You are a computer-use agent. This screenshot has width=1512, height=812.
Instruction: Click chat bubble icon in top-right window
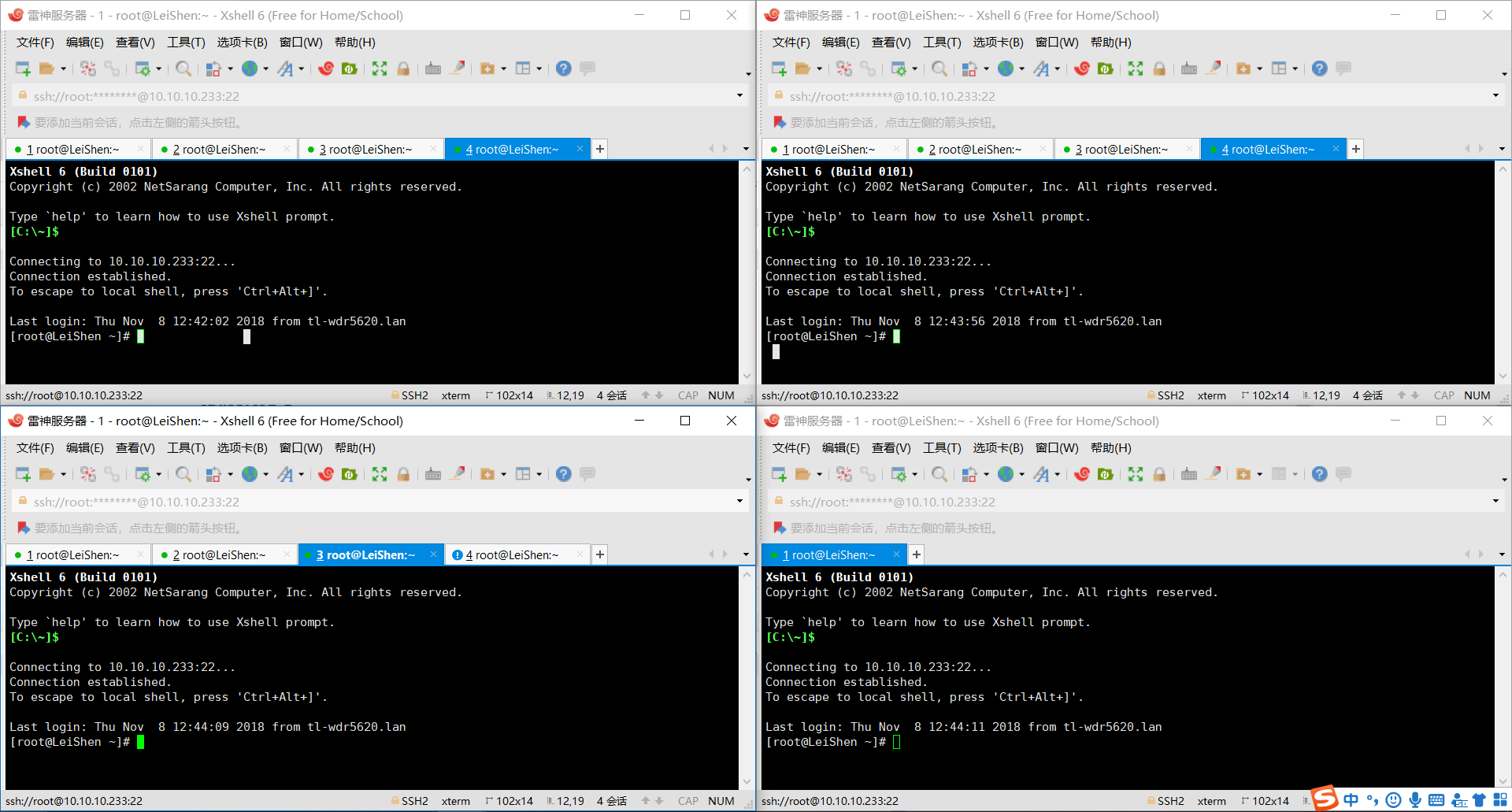click(1343, 69)
